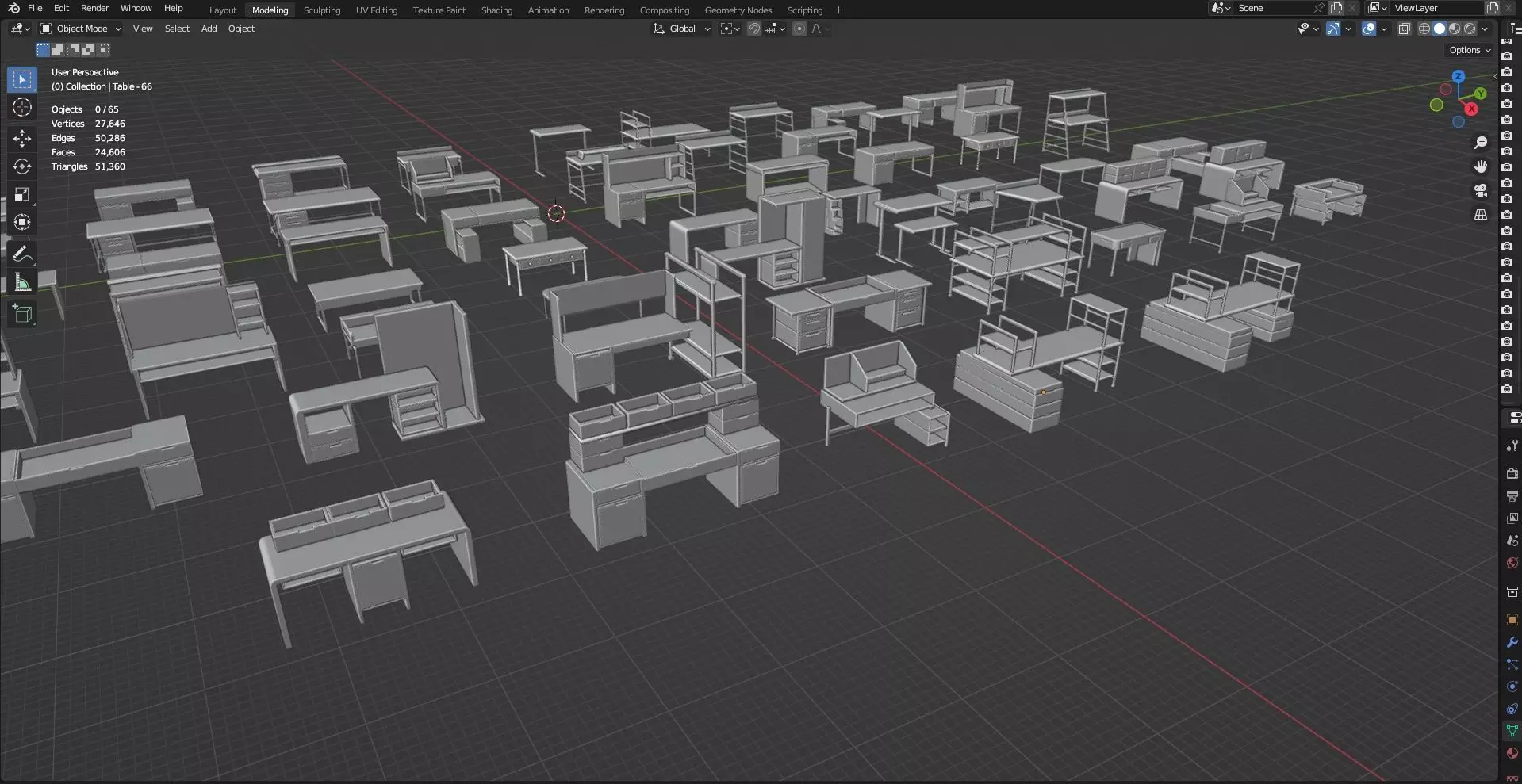Image resolution: width=1522 pixels, height=784 pixels.
Task: Open the overlays settings dropdown arrow
Action: coord(1384,29)
